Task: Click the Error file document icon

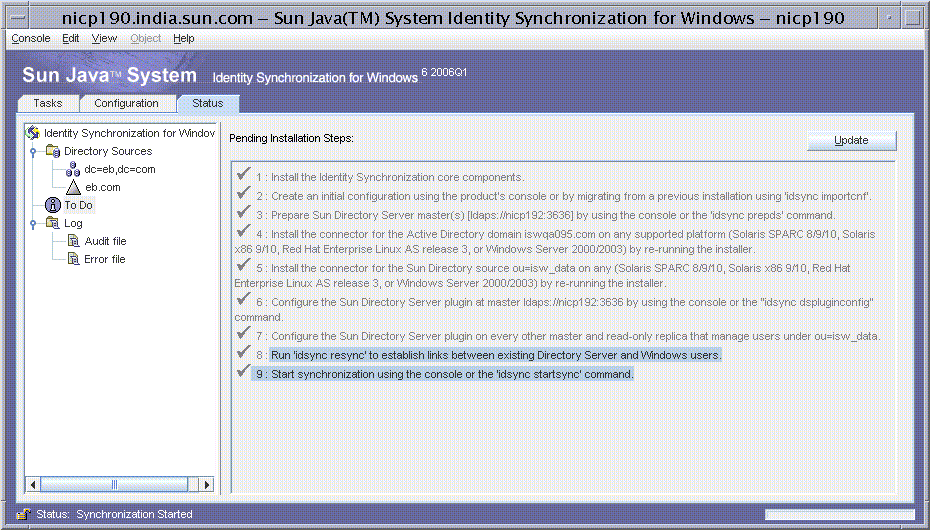Action: (73, 259)
